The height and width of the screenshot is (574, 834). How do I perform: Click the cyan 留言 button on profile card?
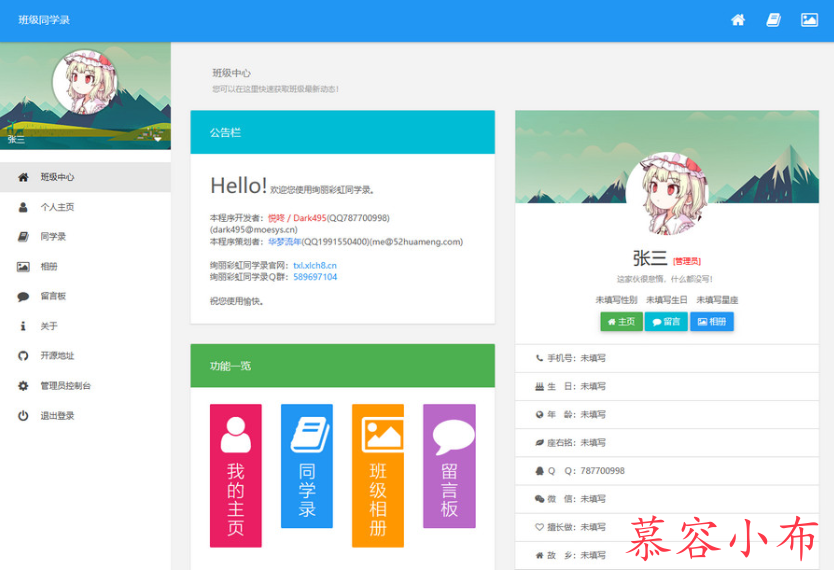[x=666, y=322]
